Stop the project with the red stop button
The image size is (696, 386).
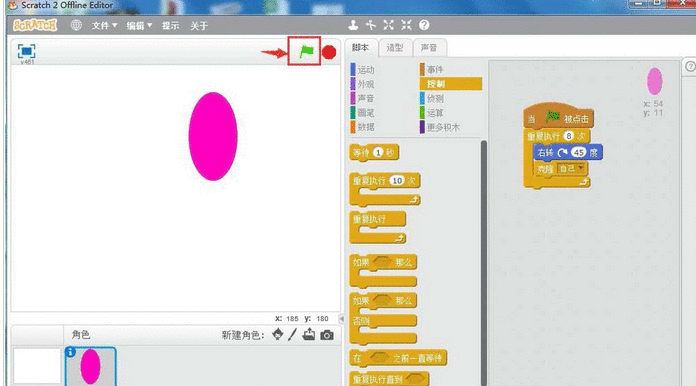[x=329, y=52]
